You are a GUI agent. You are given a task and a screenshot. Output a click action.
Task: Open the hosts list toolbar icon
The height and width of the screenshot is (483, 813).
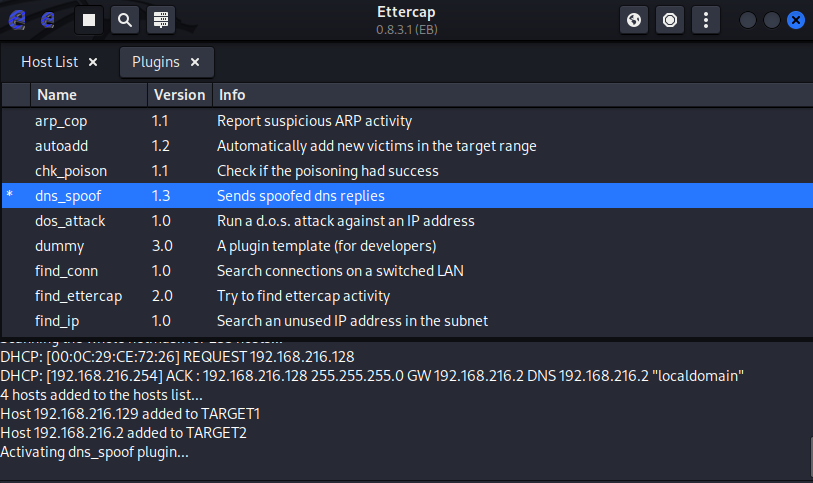coord(160,19)
